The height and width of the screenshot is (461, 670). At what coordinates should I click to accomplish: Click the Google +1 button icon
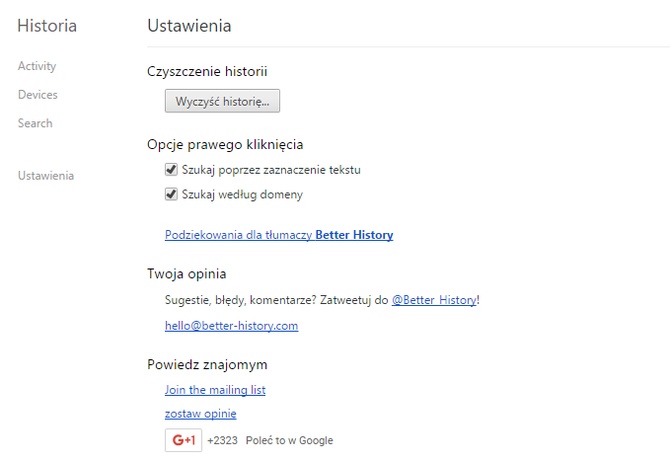183,440
